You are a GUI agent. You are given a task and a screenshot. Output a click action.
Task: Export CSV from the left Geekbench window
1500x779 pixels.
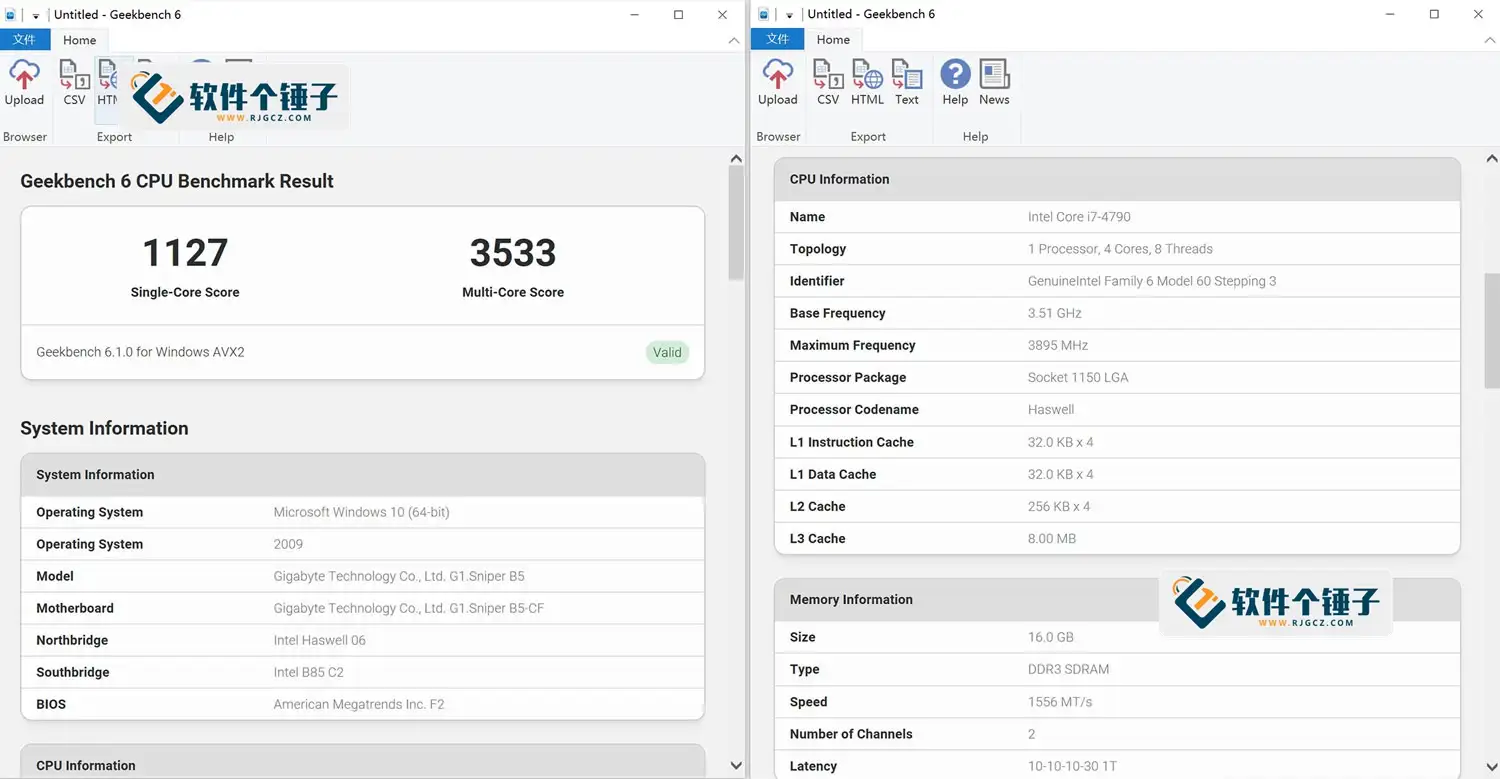(74, 83)
